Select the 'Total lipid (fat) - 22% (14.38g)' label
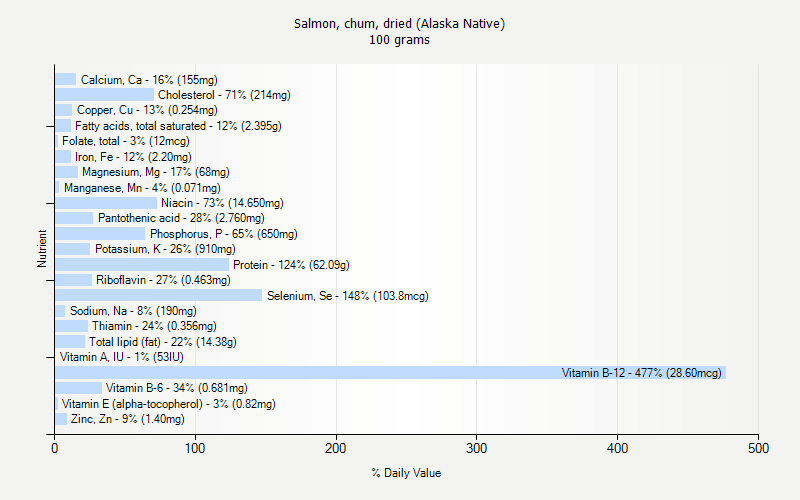 pos(163,342)
